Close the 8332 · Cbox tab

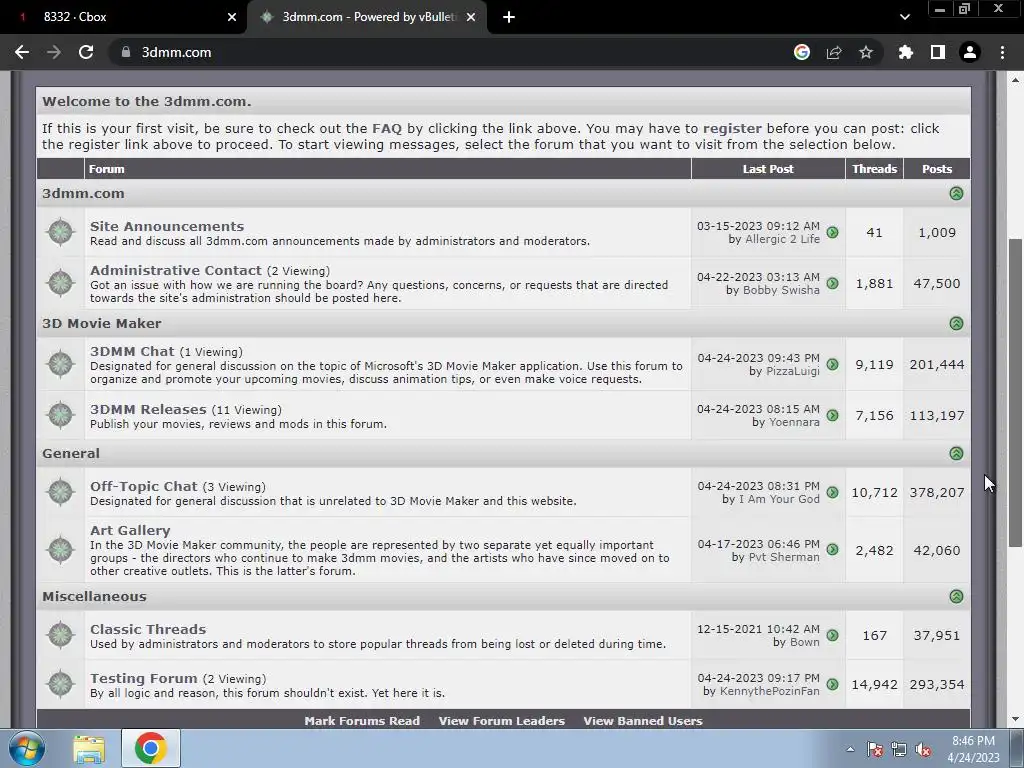point(232,17)
